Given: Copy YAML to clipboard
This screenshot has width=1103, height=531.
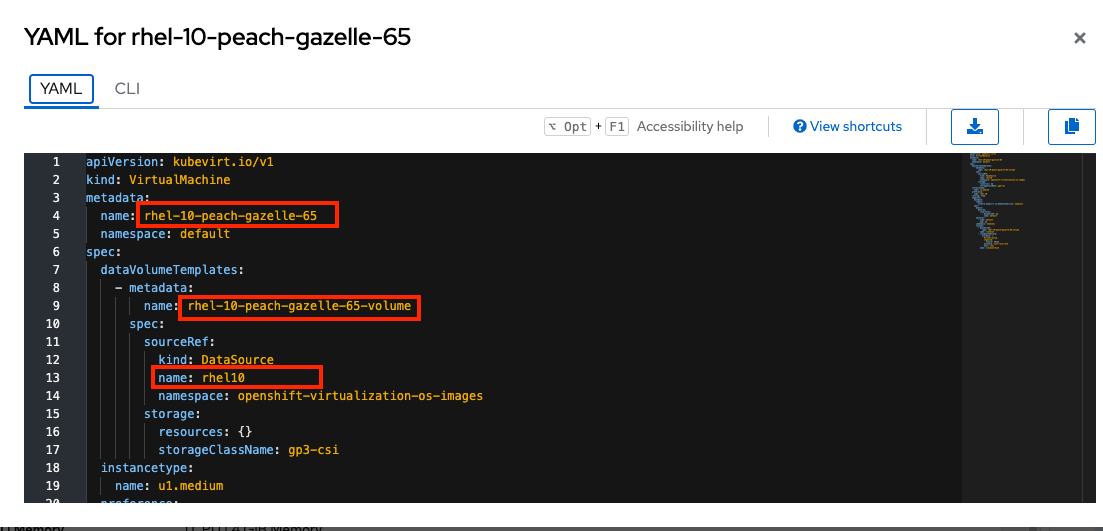Looking at the screenshot, I should coord(1072,127).
